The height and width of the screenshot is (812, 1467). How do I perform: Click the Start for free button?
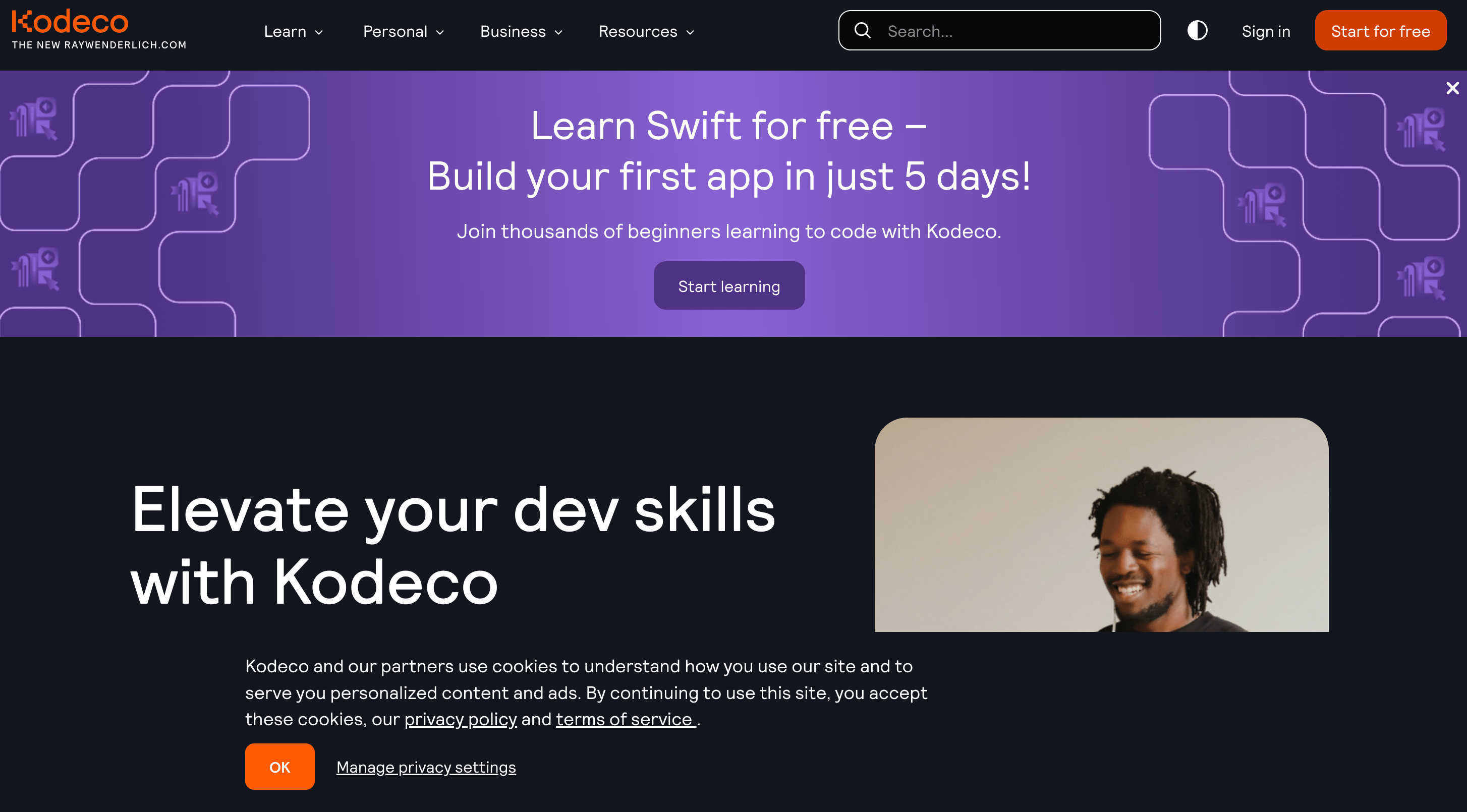click(1380, 31)
